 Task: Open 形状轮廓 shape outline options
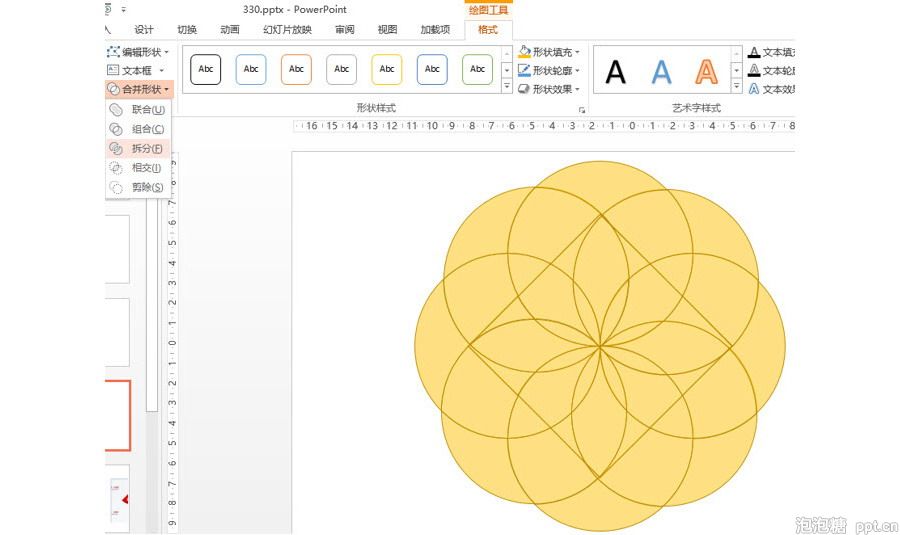[549, 70]
